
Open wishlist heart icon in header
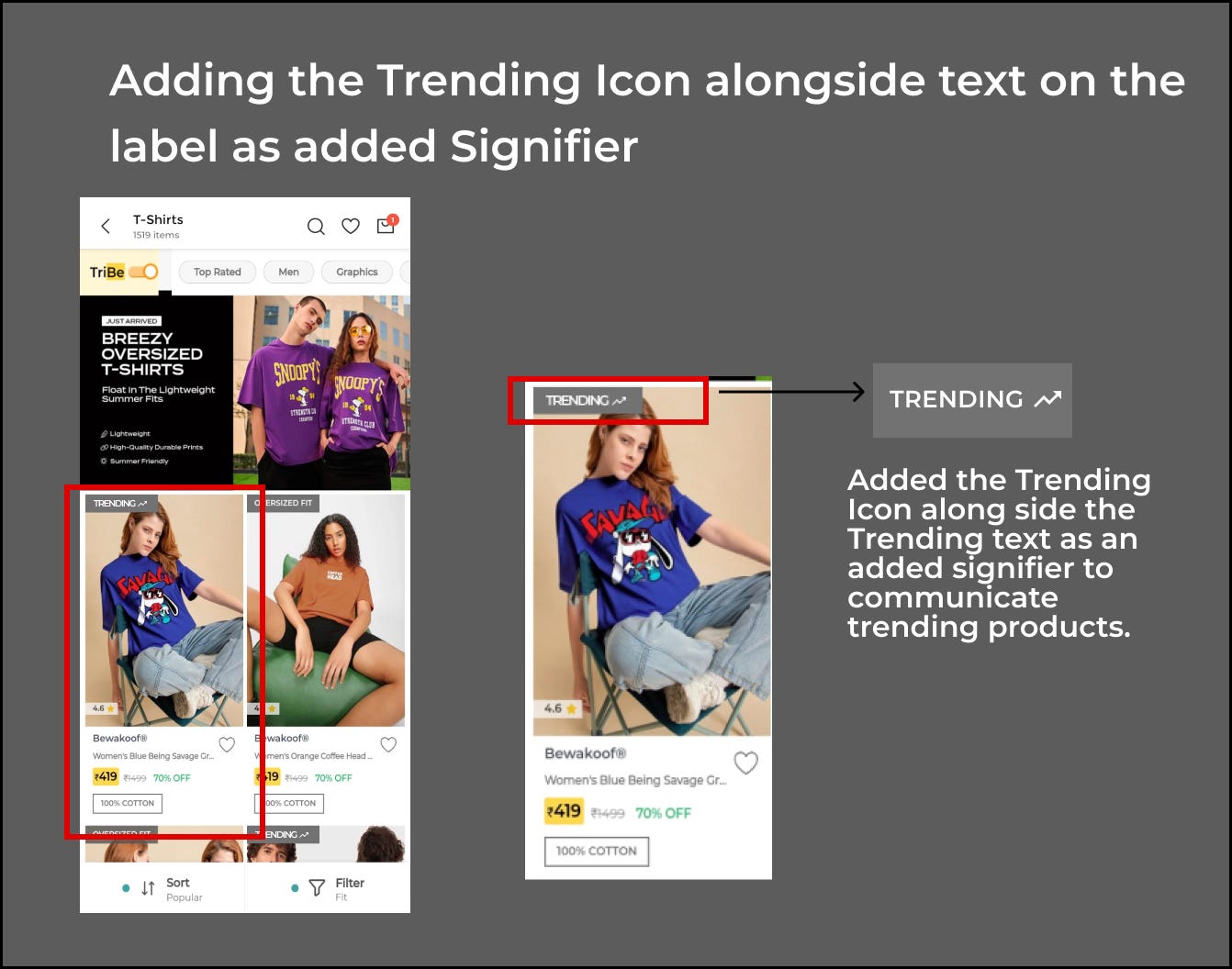351,226
